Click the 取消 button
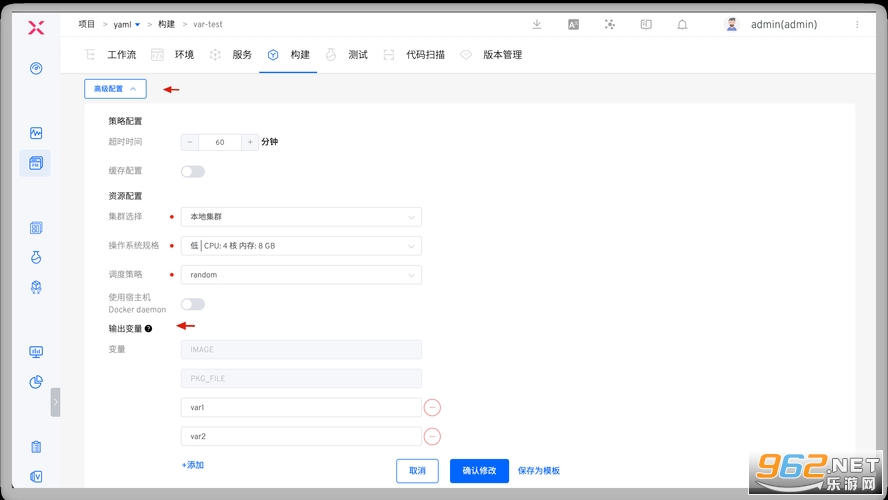This screenshot has height=500, width=888. pyautogui.click(x=417, y=471)
